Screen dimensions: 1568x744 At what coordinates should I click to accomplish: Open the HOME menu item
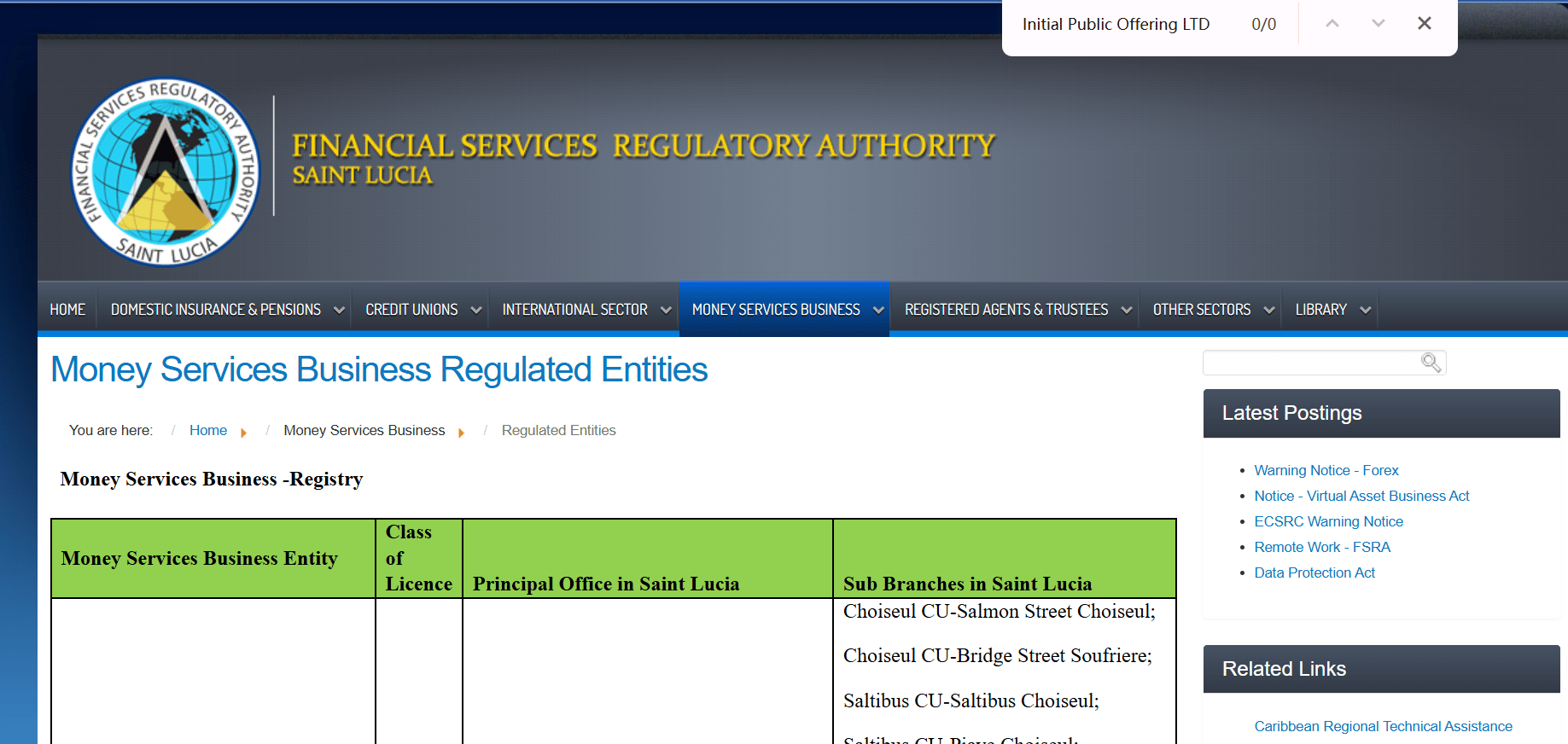click(67, 310)
